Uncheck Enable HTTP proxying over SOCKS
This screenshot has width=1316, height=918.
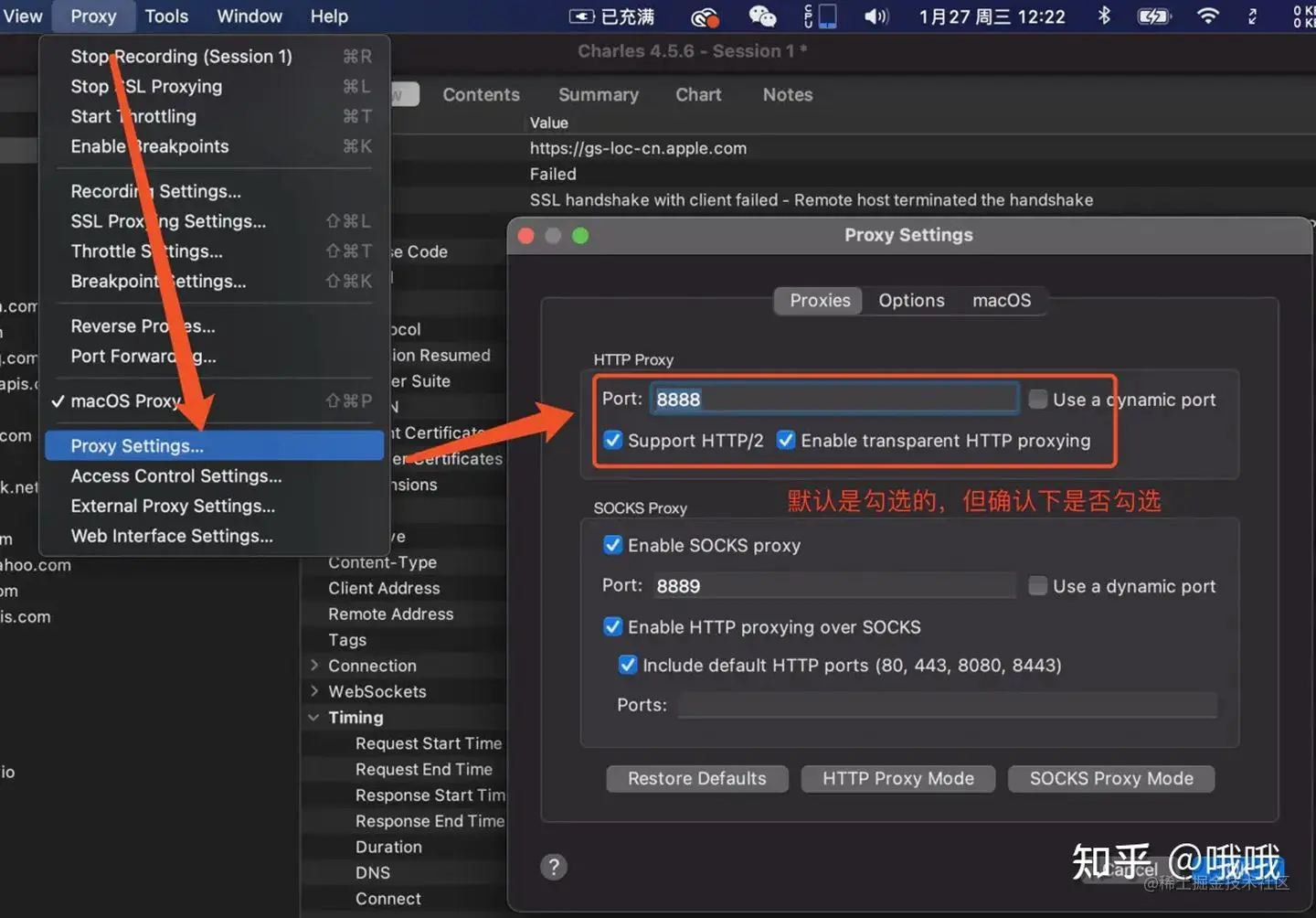[612, 627]
